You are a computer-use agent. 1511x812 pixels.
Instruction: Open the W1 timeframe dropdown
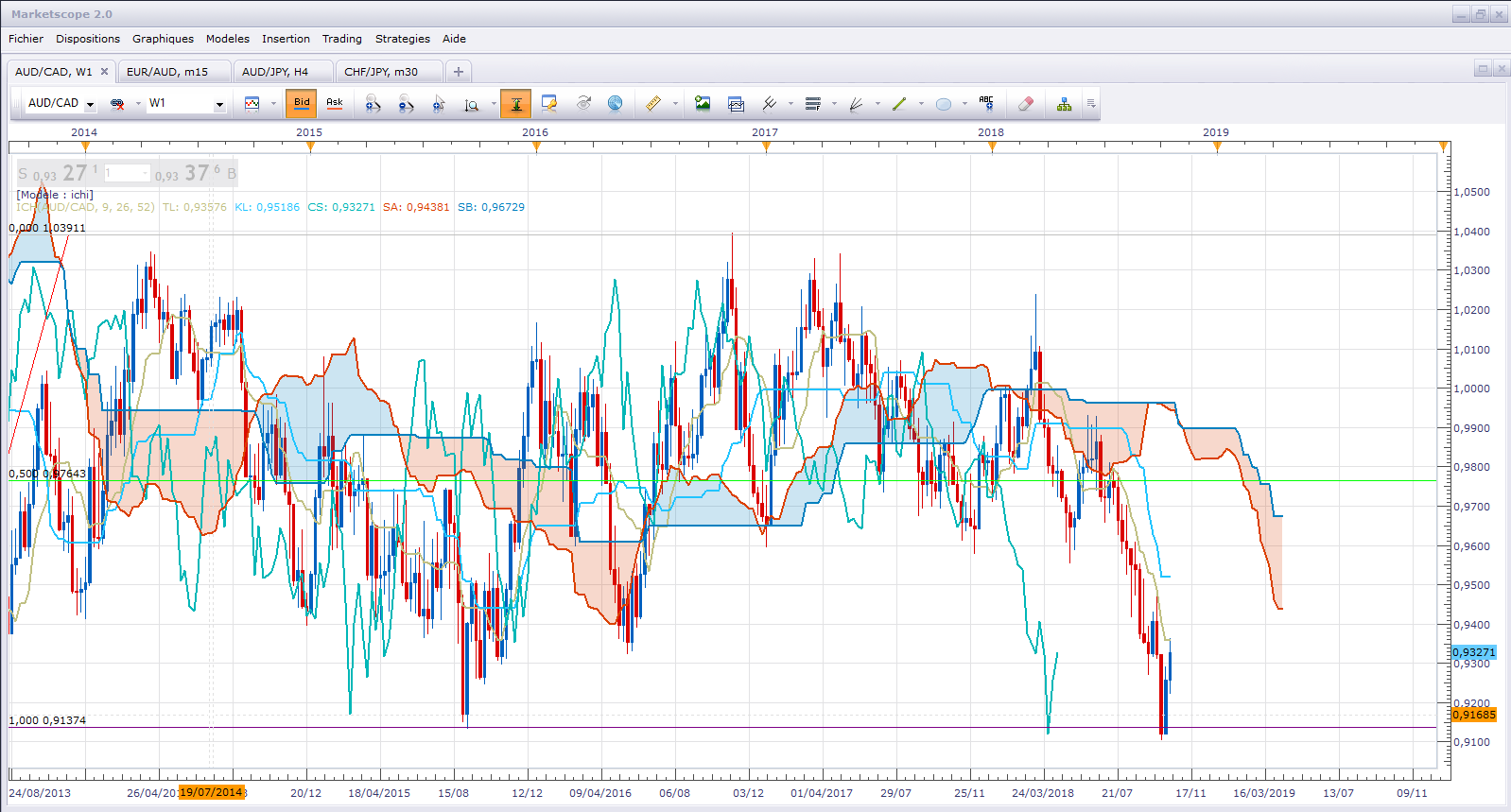pyautogui.click(x=219, y=105)
